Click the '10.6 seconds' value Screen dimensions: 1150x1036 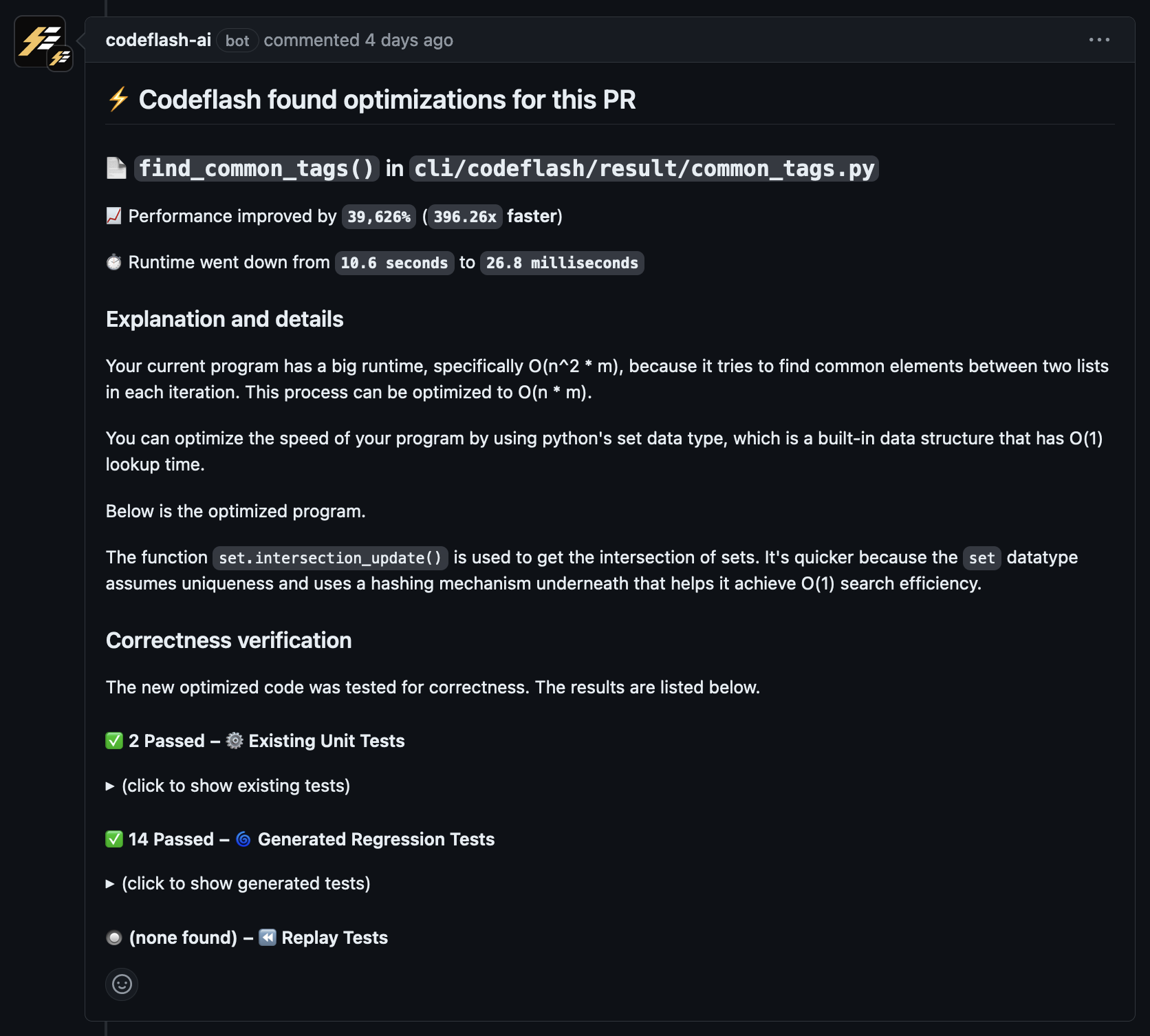coord(394,263)
